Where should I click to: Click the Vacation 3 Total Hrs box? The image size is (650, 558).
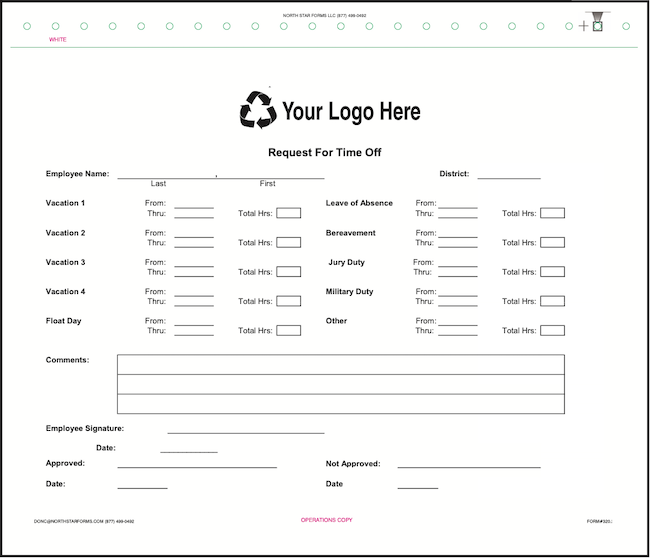click(x=289, y=272)
